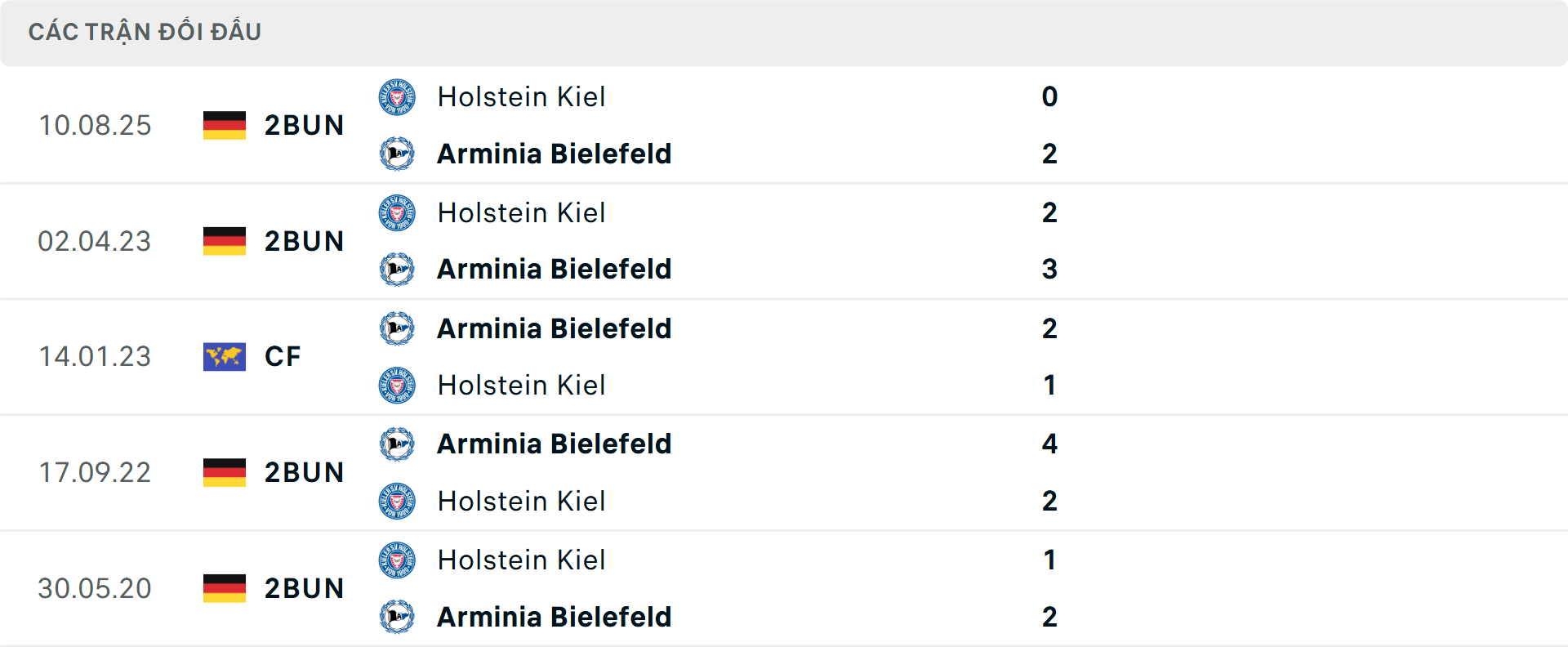The image size is (1568, 647).
Task: Click the Arminia Bielefeld crest in the 14.01.23 friendly
Action: 397,328
